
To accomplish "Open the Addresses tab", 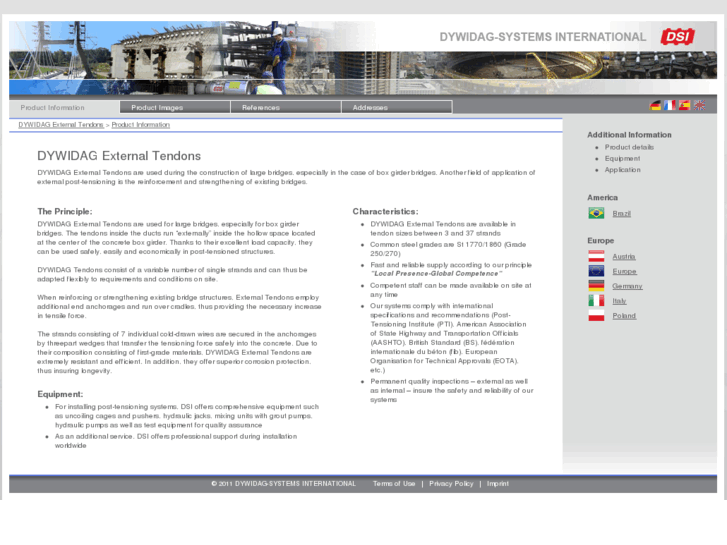I will tap(396, 107).
